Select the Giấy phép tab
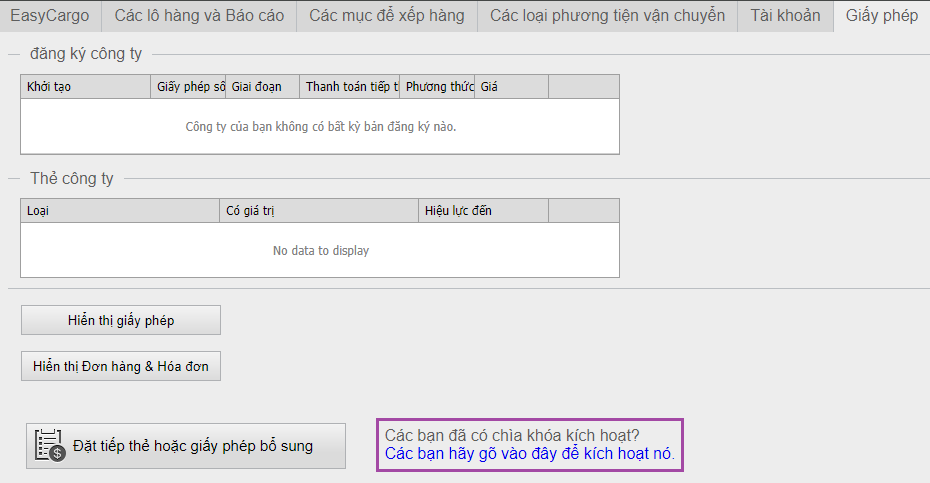Viewport: 930px width, 483px height. coord(881,16)
